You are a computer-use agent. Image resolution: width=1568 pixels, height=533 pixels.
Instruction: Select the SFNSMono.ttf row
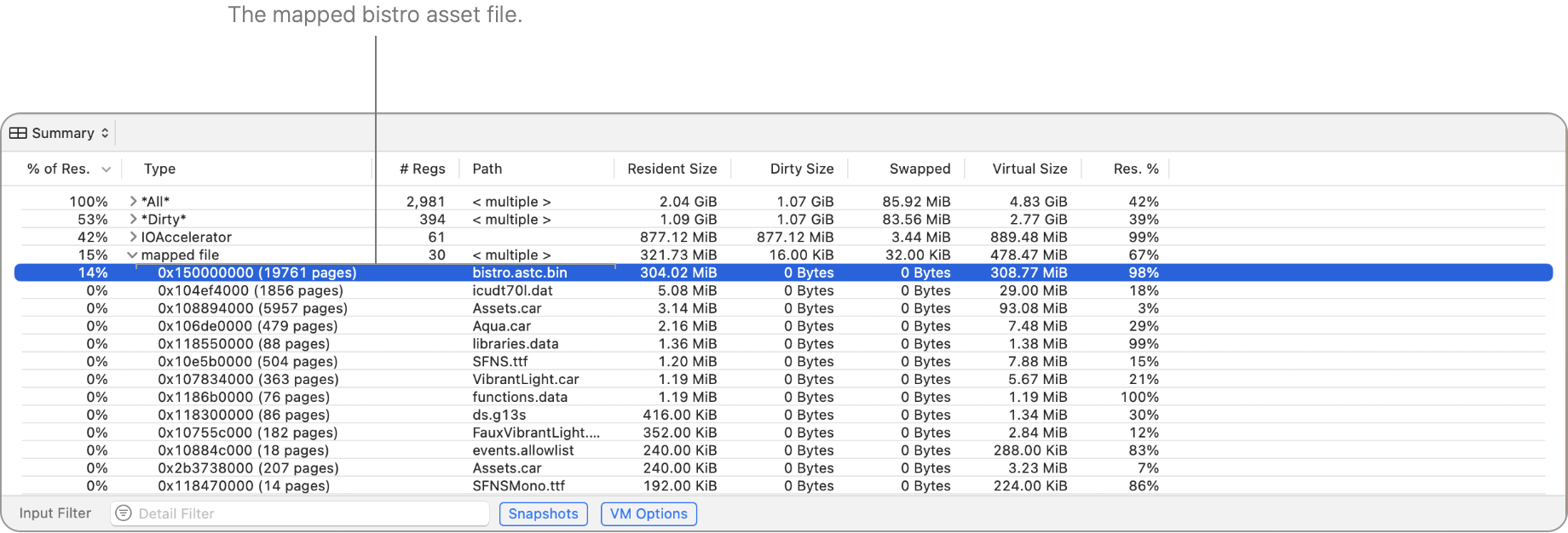[x=518, y=486]
